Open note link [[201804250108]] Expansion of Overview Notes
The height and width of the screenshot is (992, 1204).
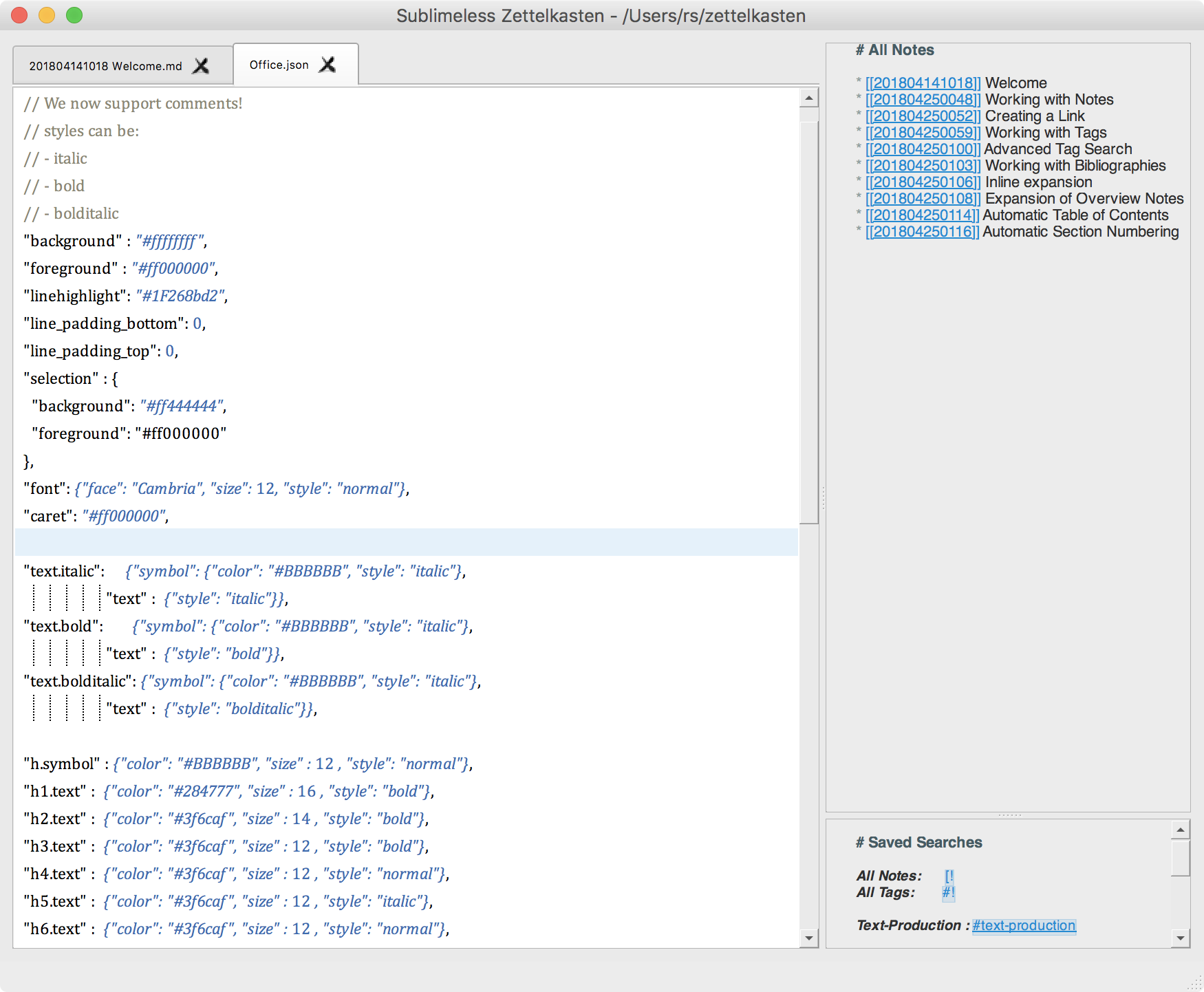click(923, 199)
